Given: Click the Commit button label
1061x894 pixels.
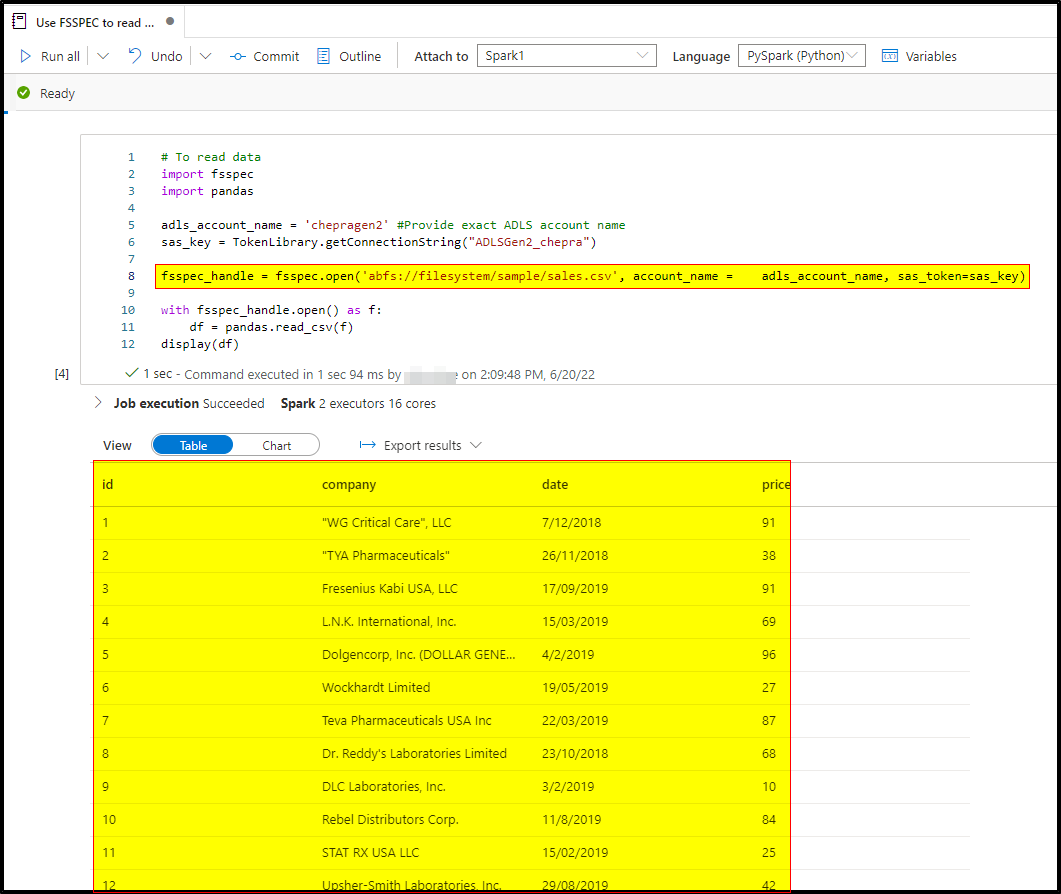Looking at the screenshot, I should [276, 56].
